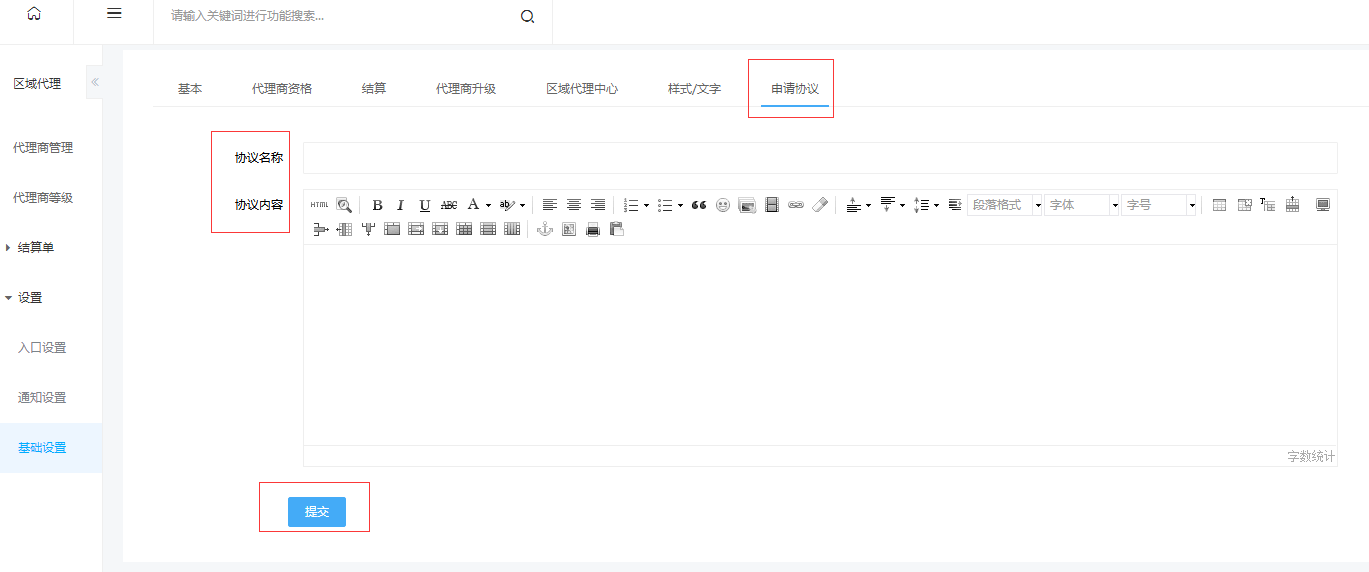Open 入口设置 in the sidebar
1369x572 pixels.
point(42,347)
